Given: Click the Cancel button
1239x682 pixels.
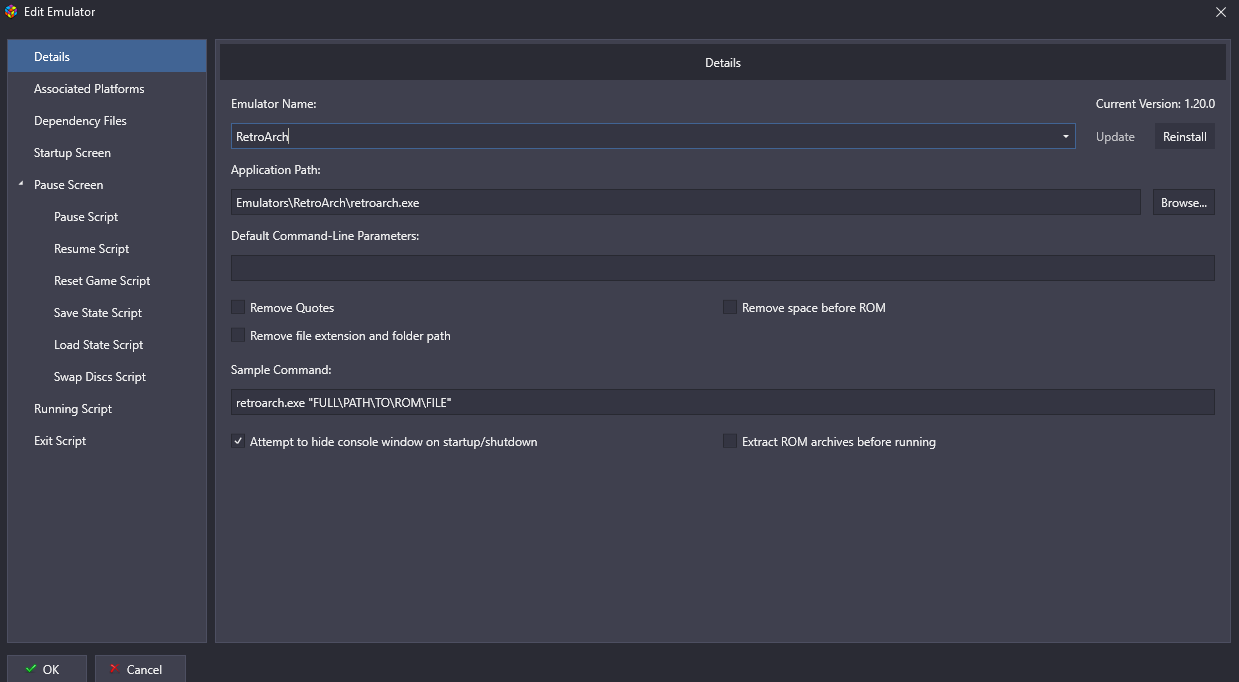Looking at the screenshot, I should (140, 669).
